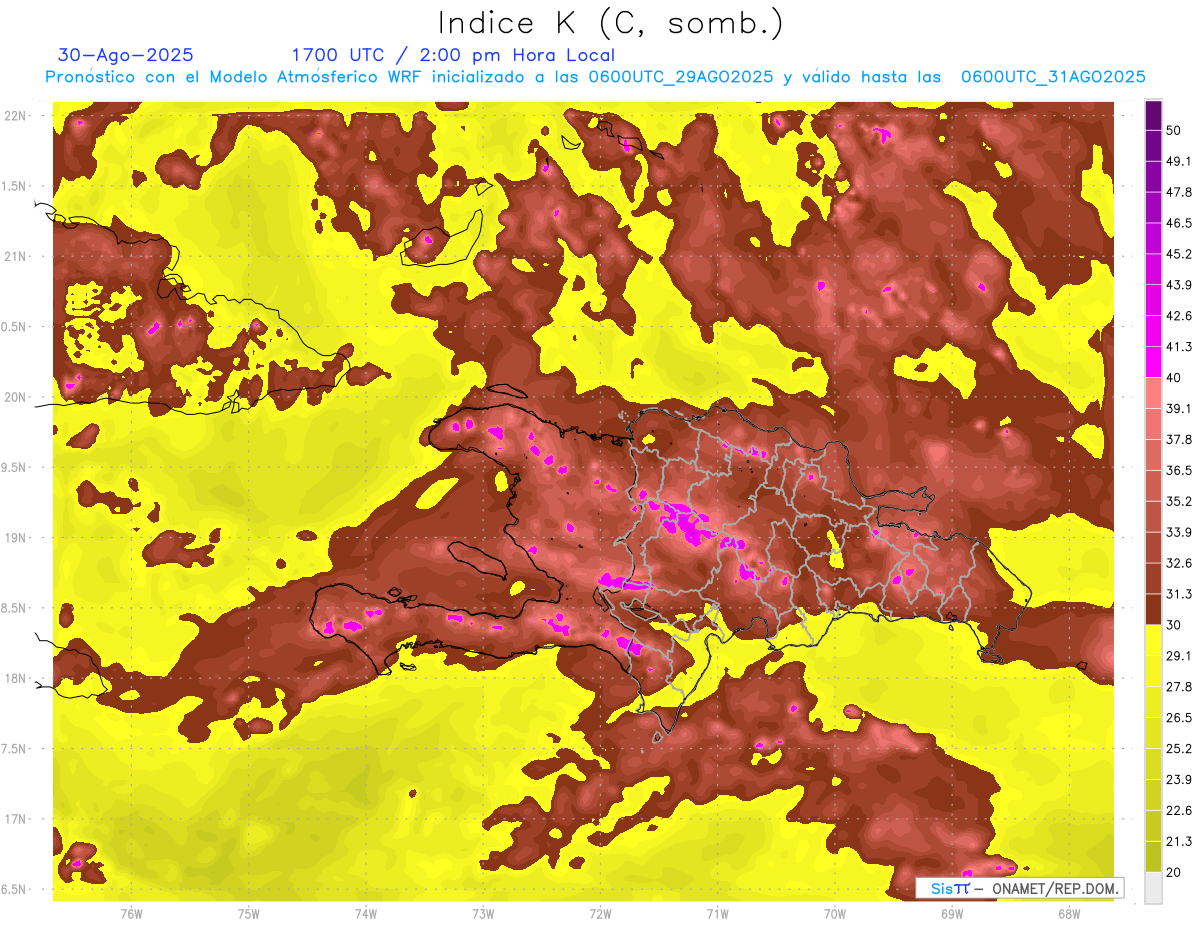
Task: Click the "SisTT – ONAMET/REP.DOM." credit box
Action: coord(1019,888)
